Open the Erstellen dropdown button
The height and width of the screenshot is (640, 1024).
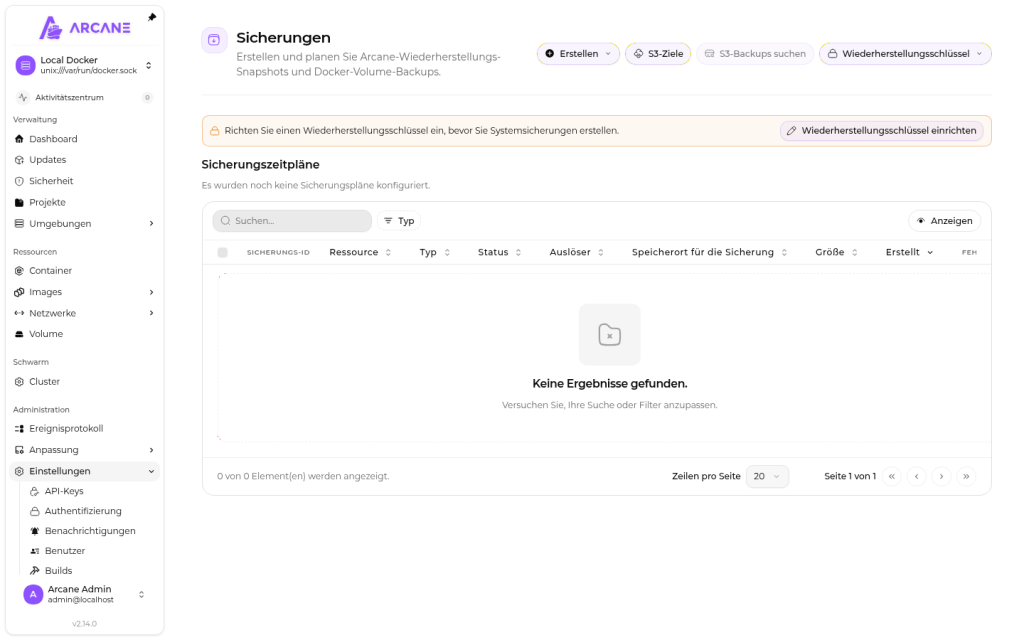[x=578, y=54]
